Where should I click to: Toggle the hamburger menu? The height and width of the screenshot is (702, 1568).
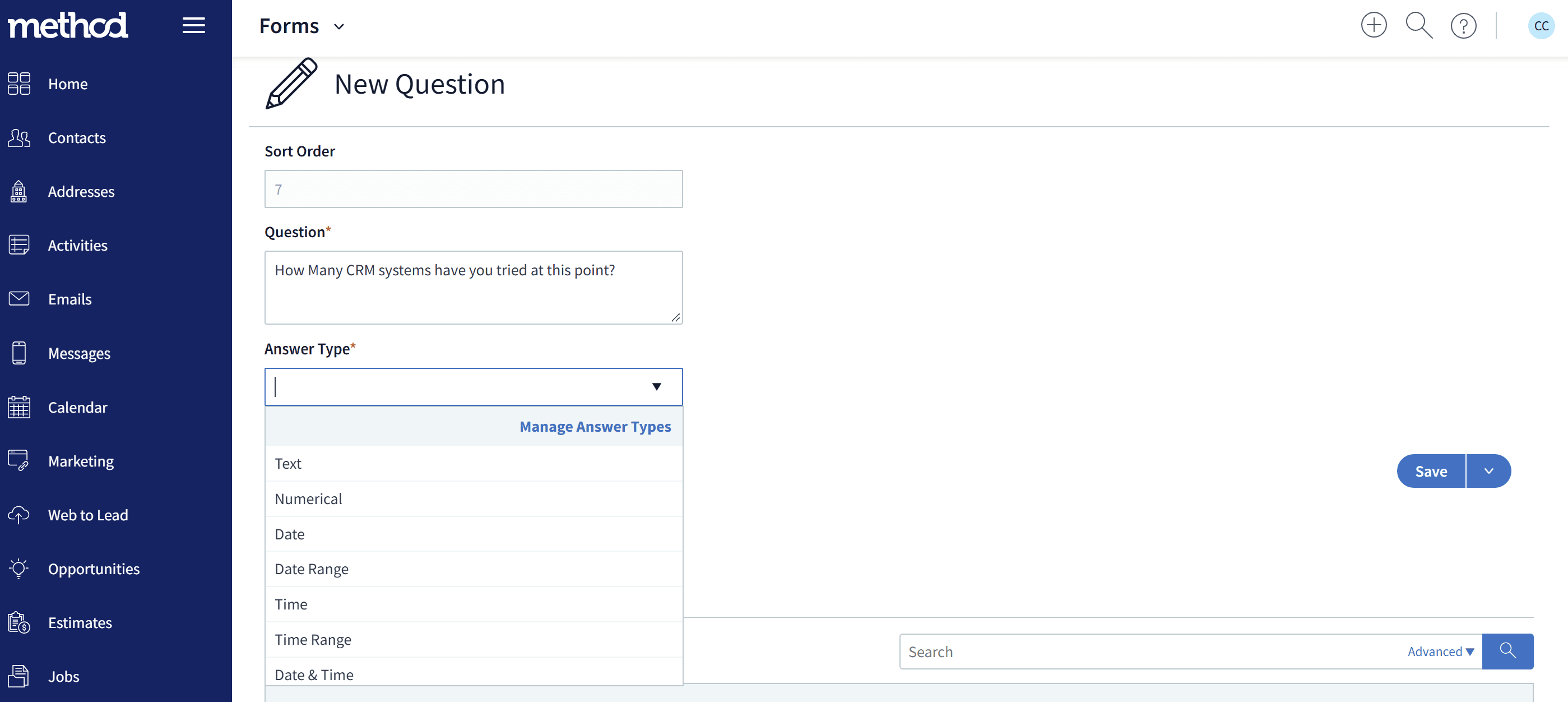click(193, 26)
